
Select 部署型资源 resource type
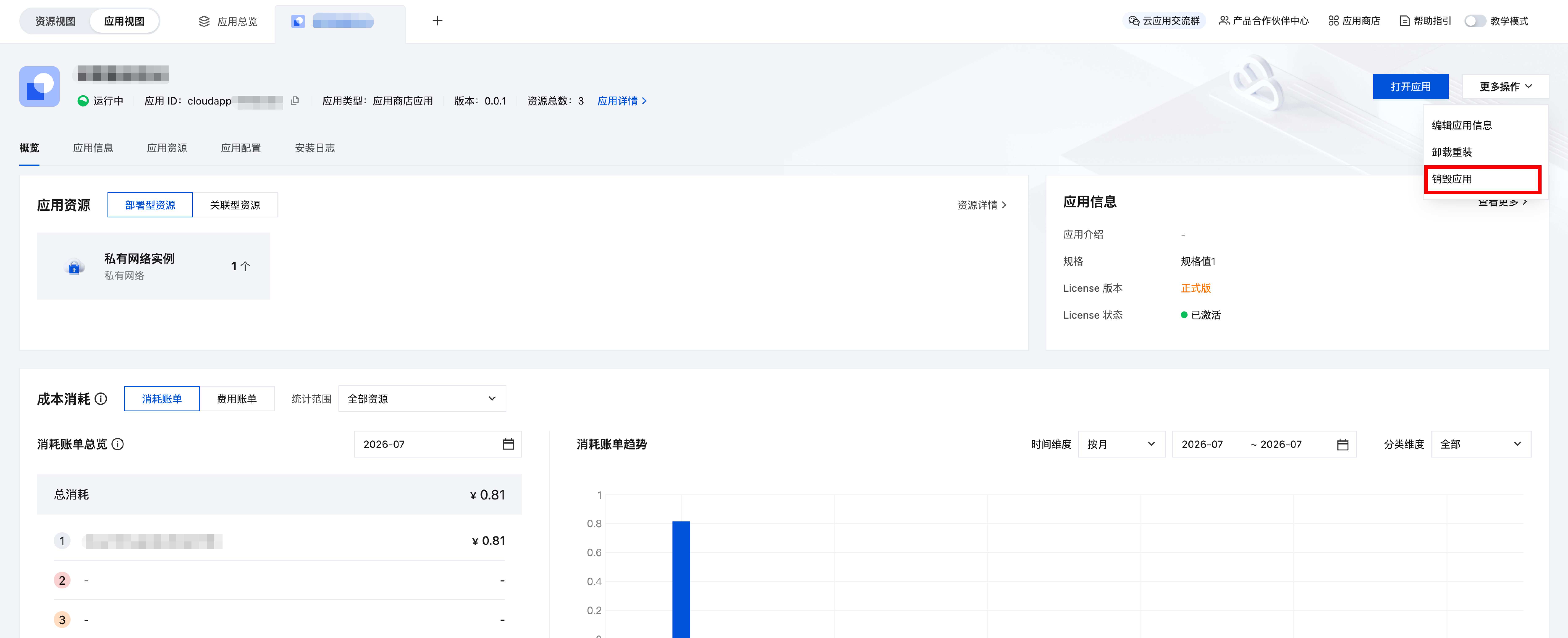(x=150, y=205)
